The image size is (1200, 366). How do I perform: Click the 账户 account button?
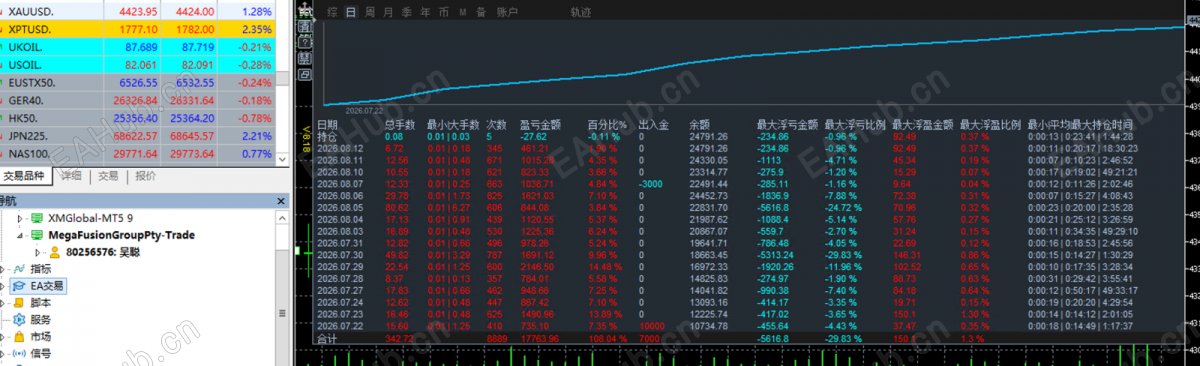[507, 13]
